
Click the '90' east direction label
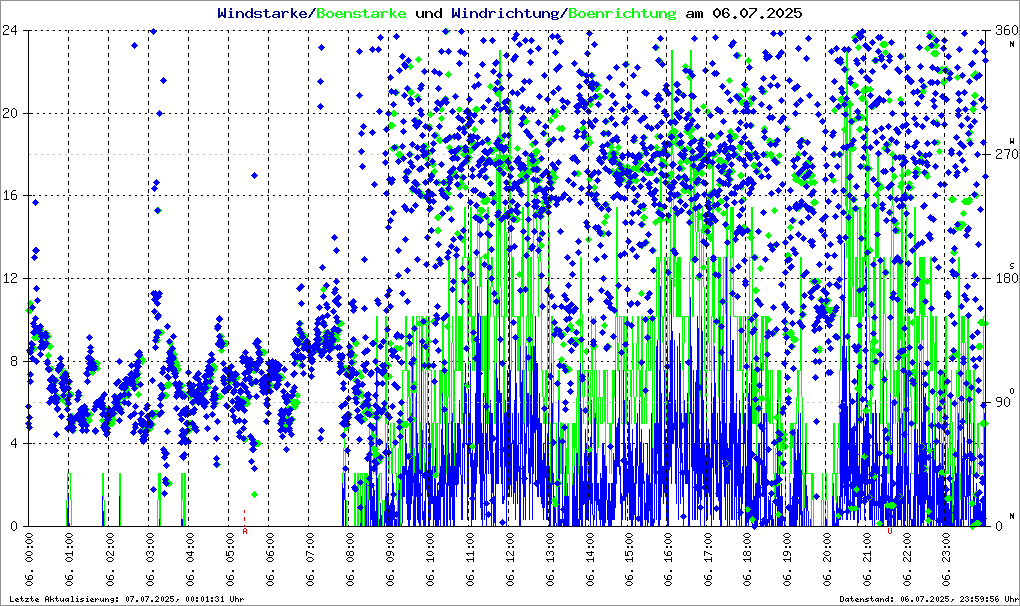tap(1005, 402)
